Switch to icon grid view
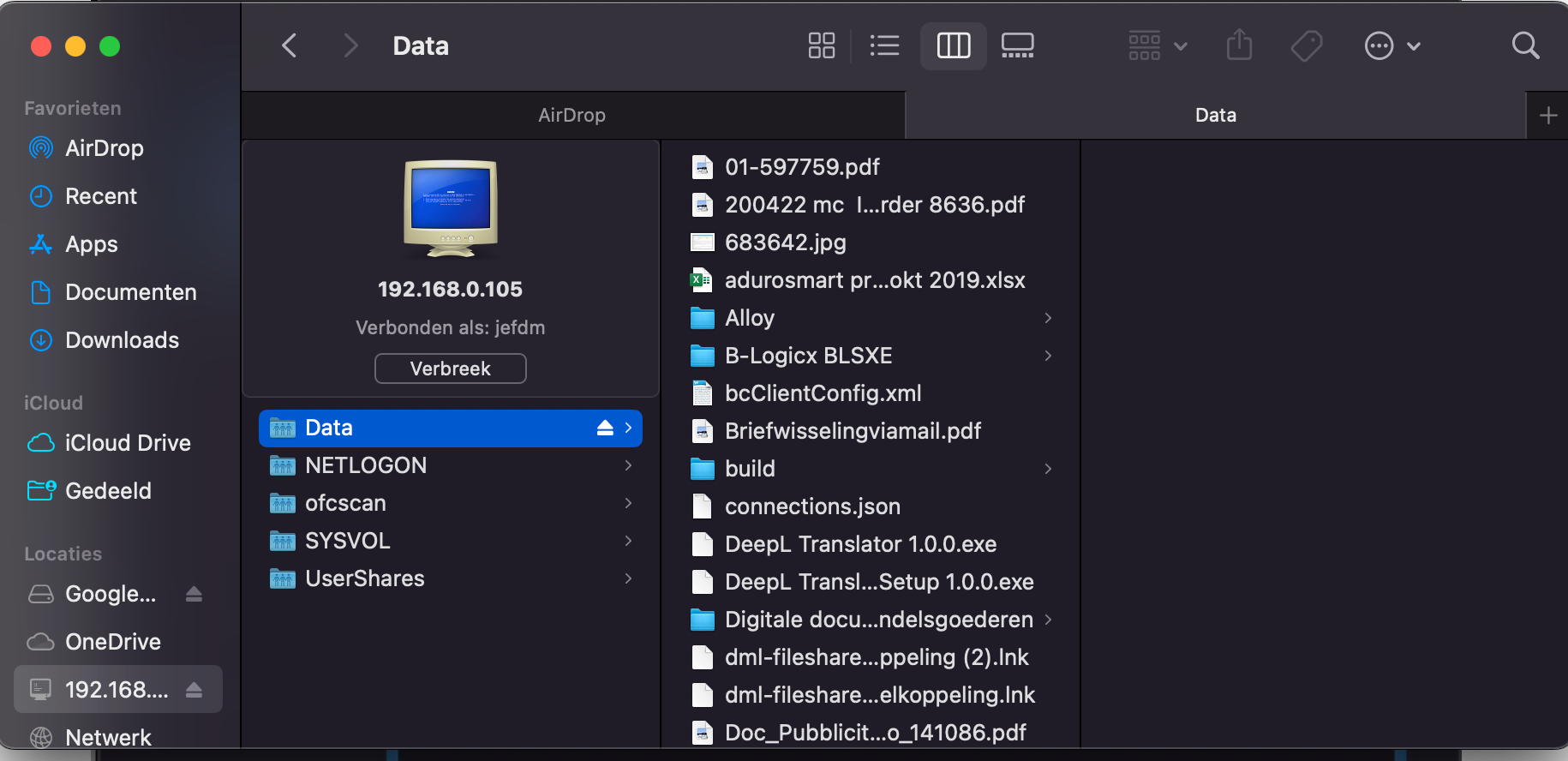The width and height of the screenshot is (1568, 761). (821, 45)
